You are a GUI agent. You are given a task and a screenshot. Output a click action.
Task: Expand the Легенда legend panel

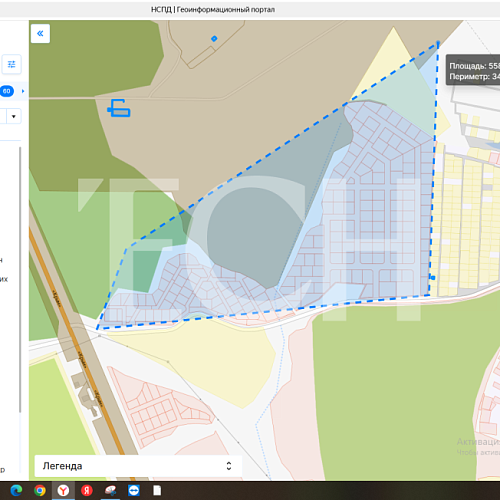[x=138, y=466]
